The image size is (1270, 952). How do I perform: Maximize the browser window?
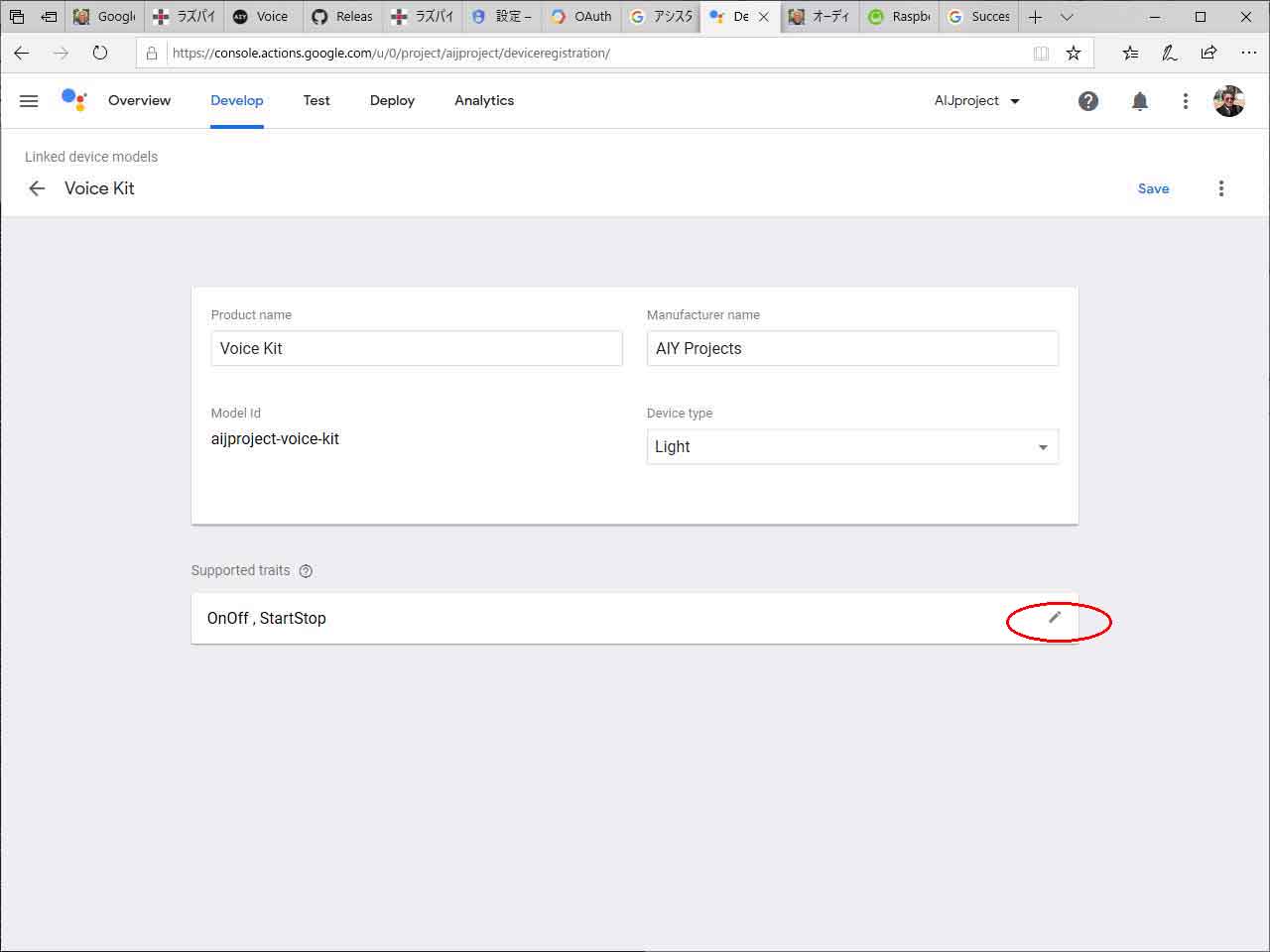pos(1201,17)
